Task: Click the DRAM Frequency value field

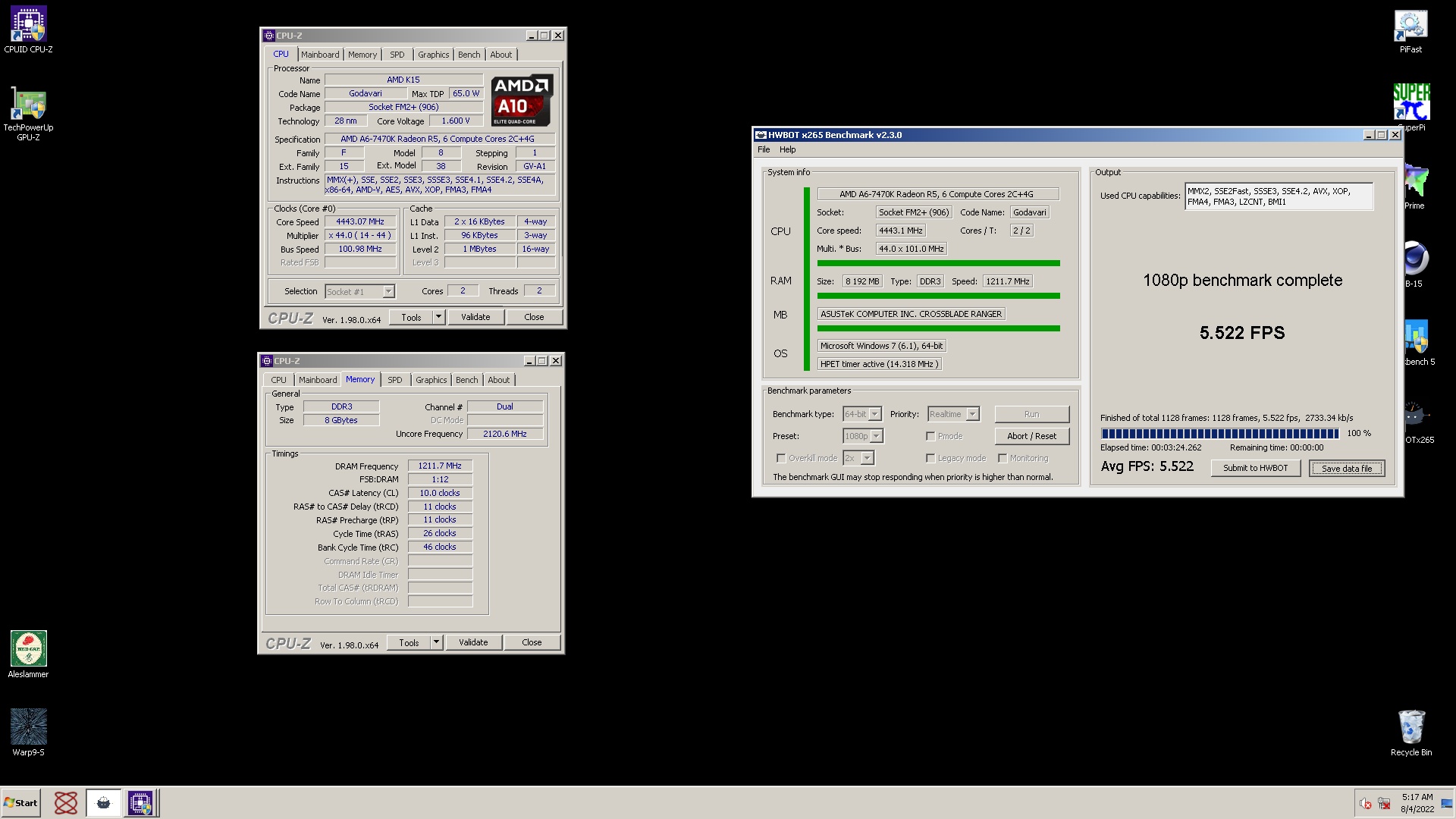Action: tap(440, 466)
